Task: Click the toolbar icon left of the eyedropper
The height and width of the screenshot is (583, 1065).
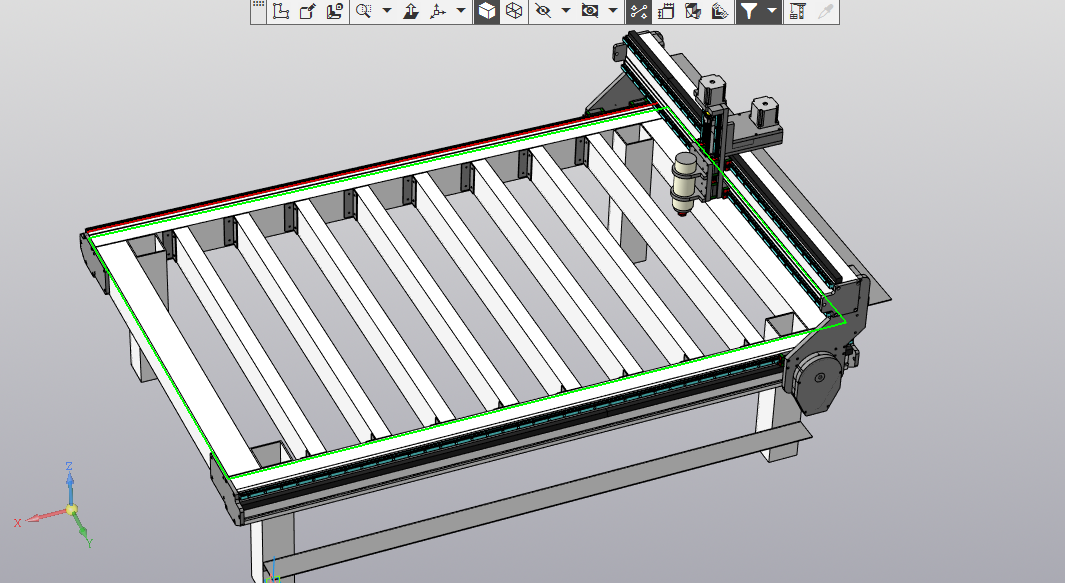Action: (797, 11)
